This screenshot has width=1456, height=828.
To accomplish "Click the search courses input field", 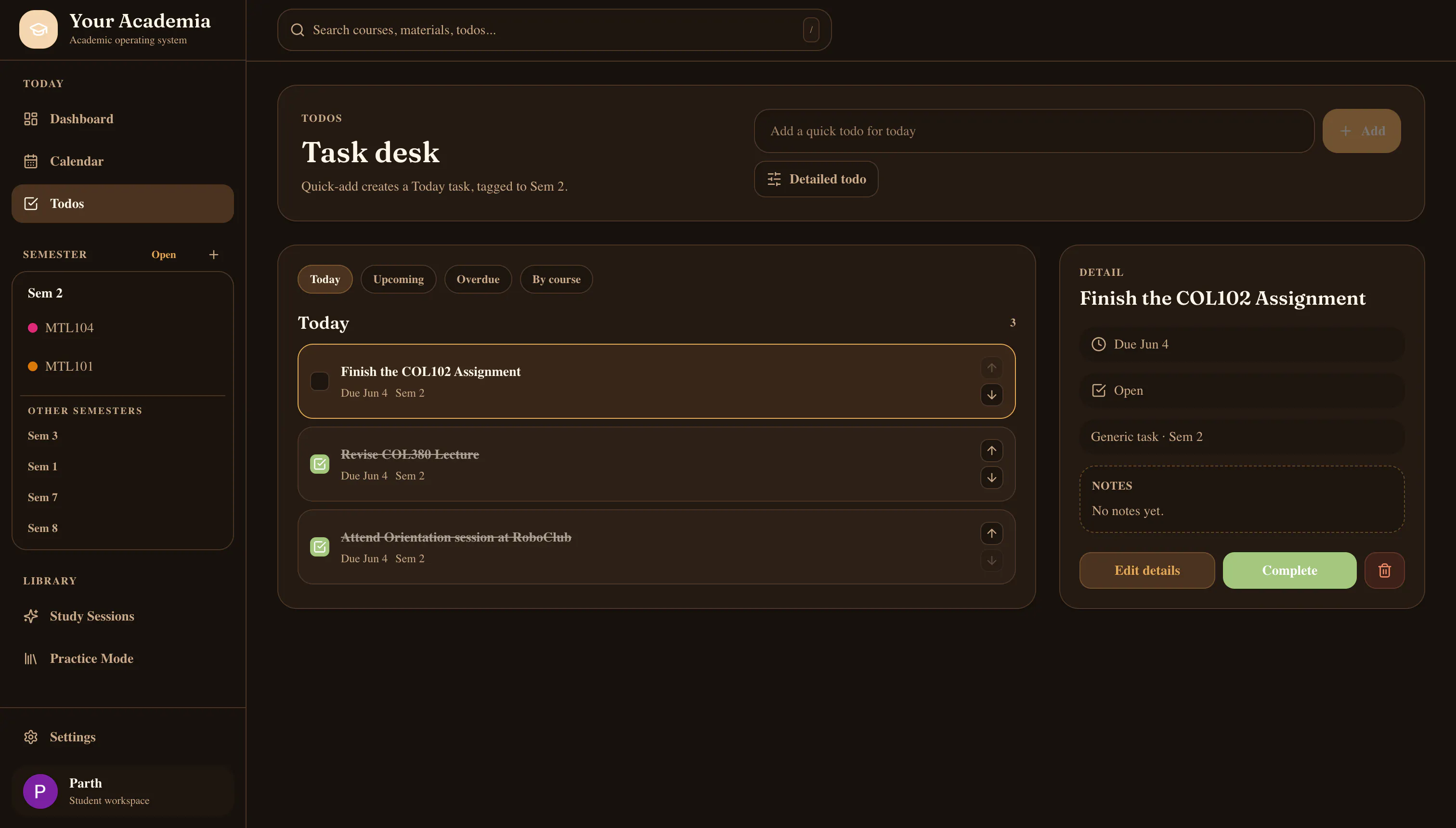I will tap(555, 29).
